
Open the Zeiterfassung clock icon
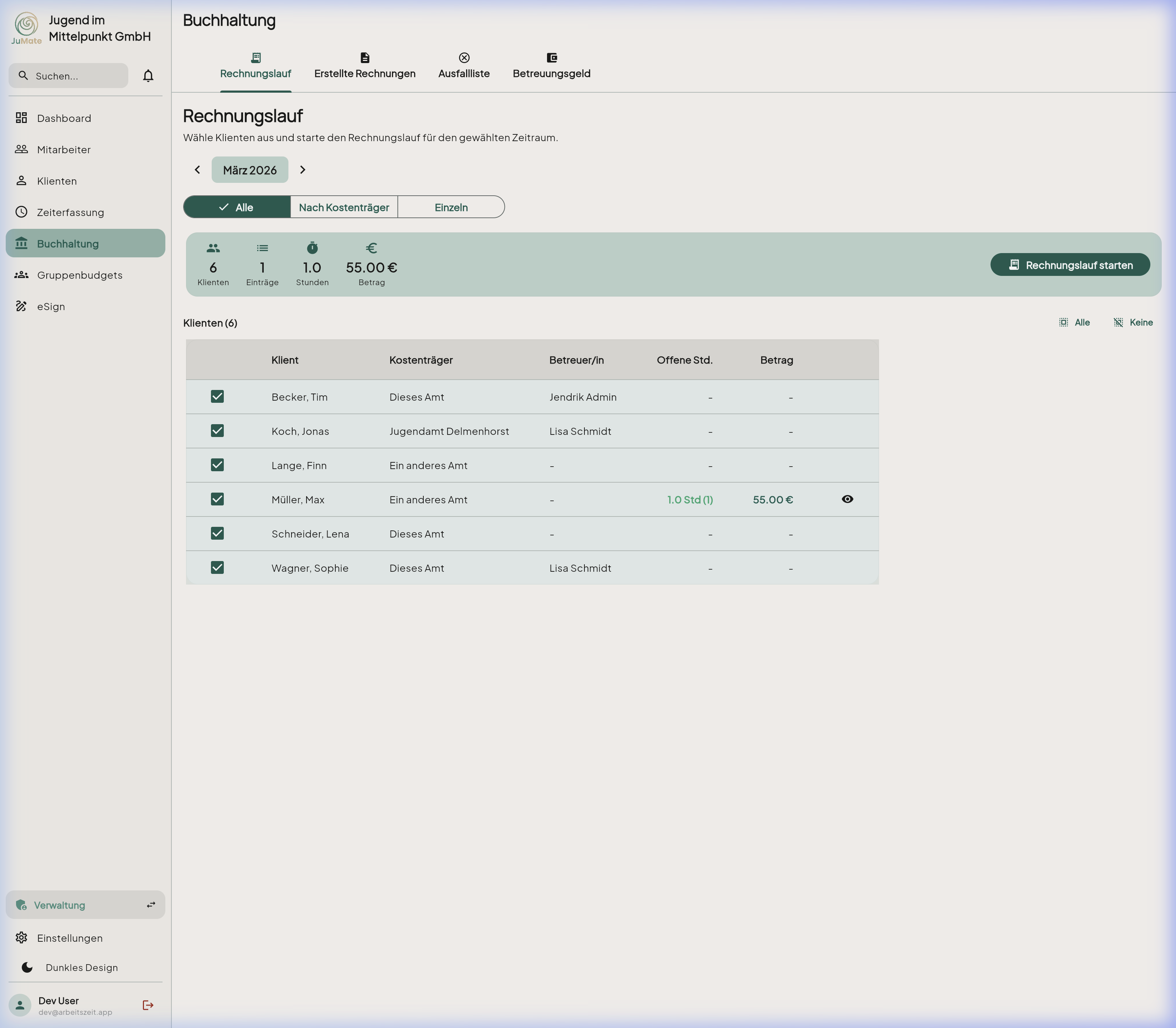[21, 212]
